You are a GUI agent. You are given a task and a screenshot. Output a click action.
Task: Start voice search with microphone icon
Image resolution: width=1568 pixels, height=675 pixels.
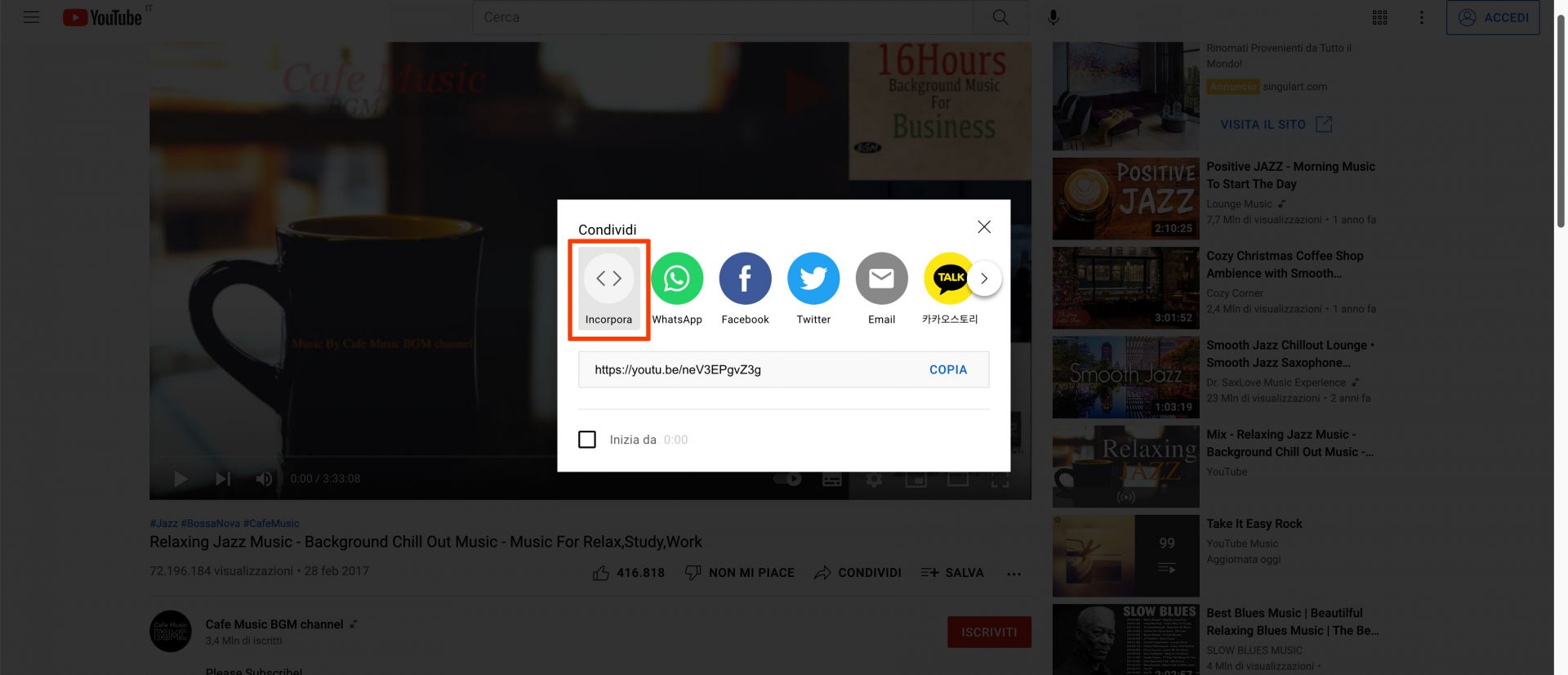pos(1053,17)
